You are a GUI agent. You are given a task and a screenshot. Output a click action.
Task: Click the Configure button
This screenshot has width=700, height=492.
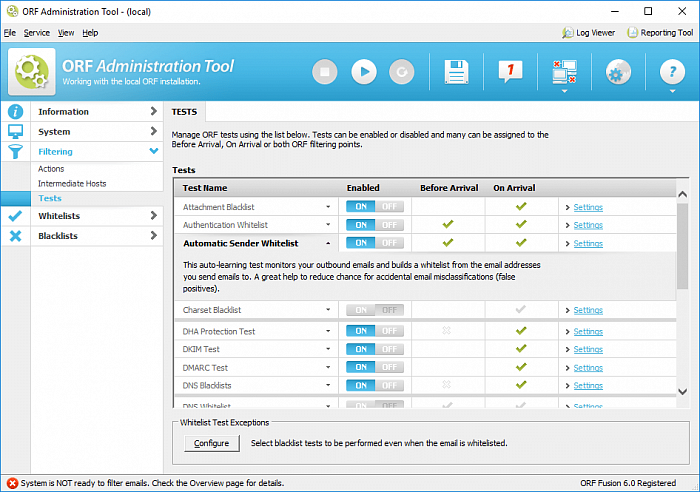tap(211, 443)
